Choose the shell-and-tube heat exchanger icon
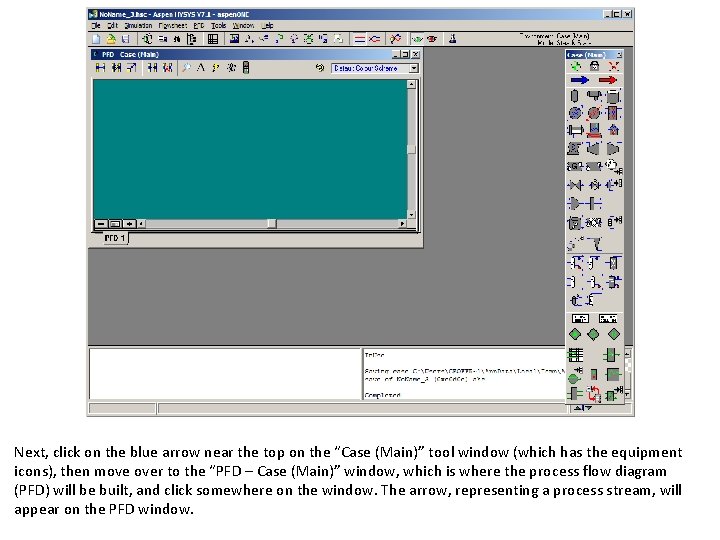The width and height of the screenshot is (720, 540). (x=575, y=131)
